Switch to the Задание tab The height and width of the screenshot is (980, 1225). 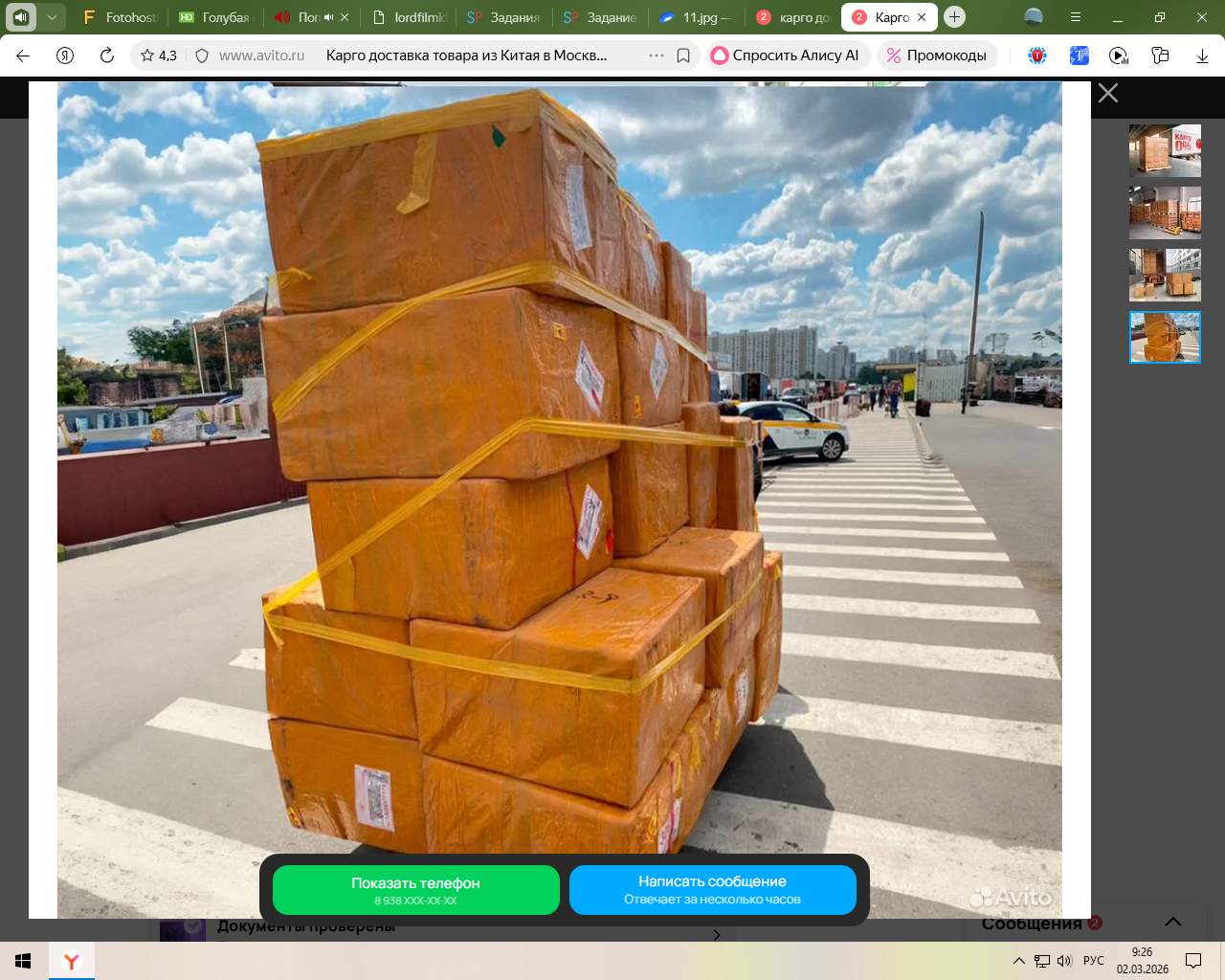pyautogui.click(x=600, y=17)
